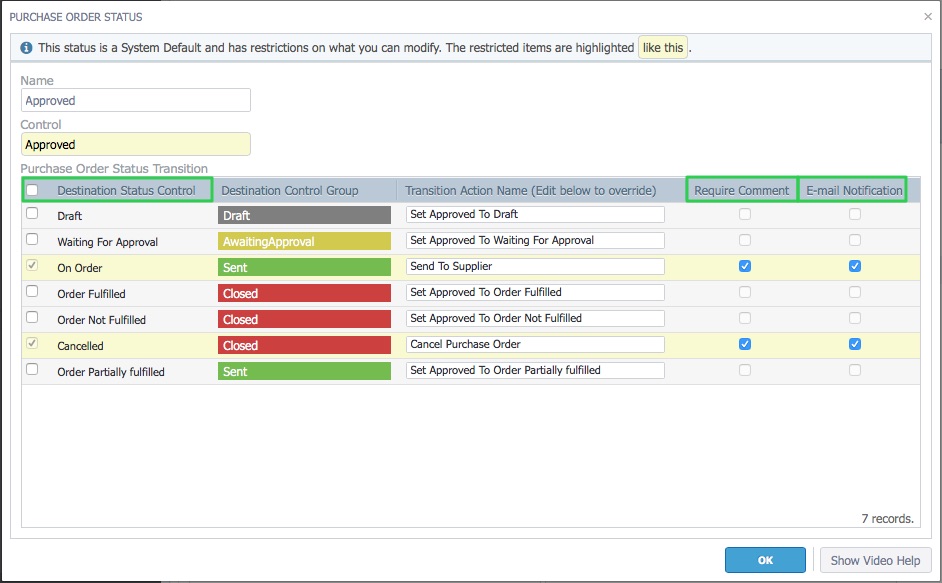This screenshot has height=583, width=942.
Task: Click the Name input field
Action: (x=136, y=100)
